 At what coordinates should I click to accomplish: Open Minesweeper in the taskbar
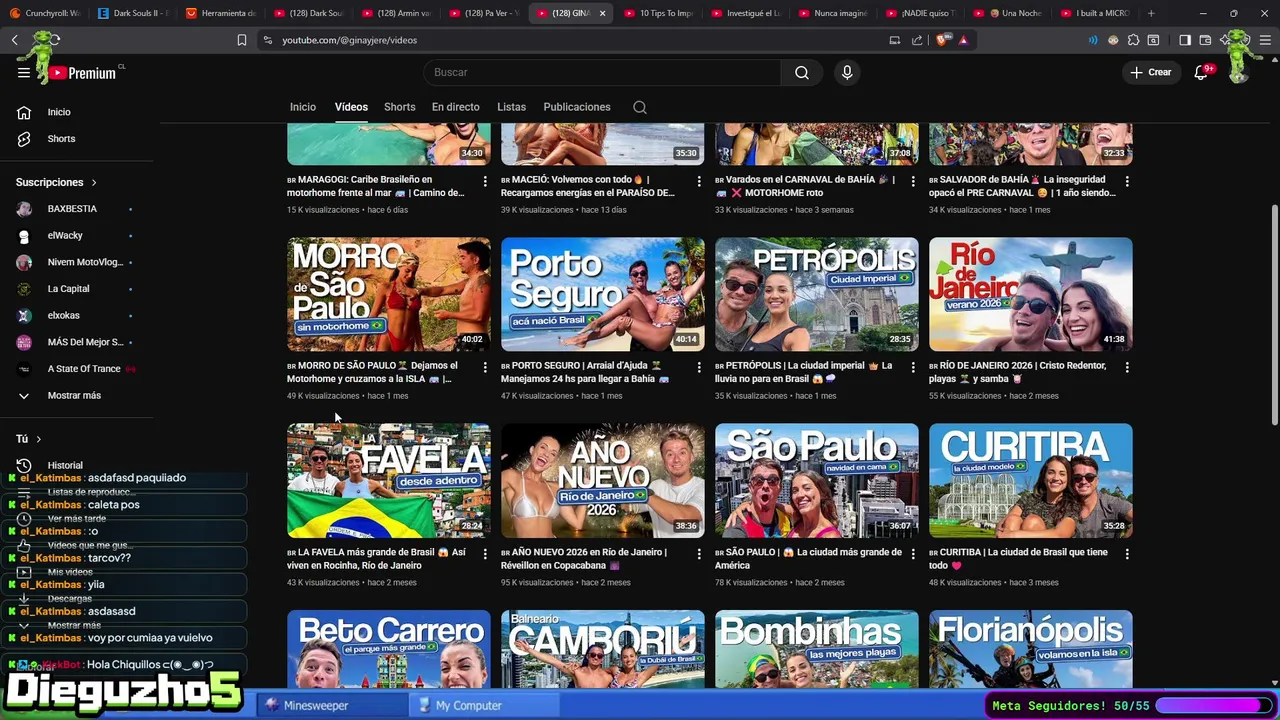[x=332, y=705]
